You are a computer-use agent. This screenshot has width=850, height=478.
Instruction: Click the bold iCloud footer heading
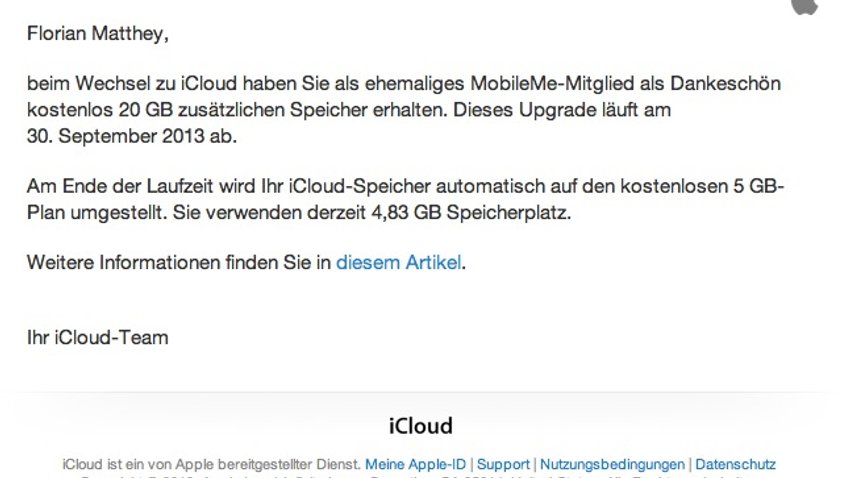coord(421,426)
